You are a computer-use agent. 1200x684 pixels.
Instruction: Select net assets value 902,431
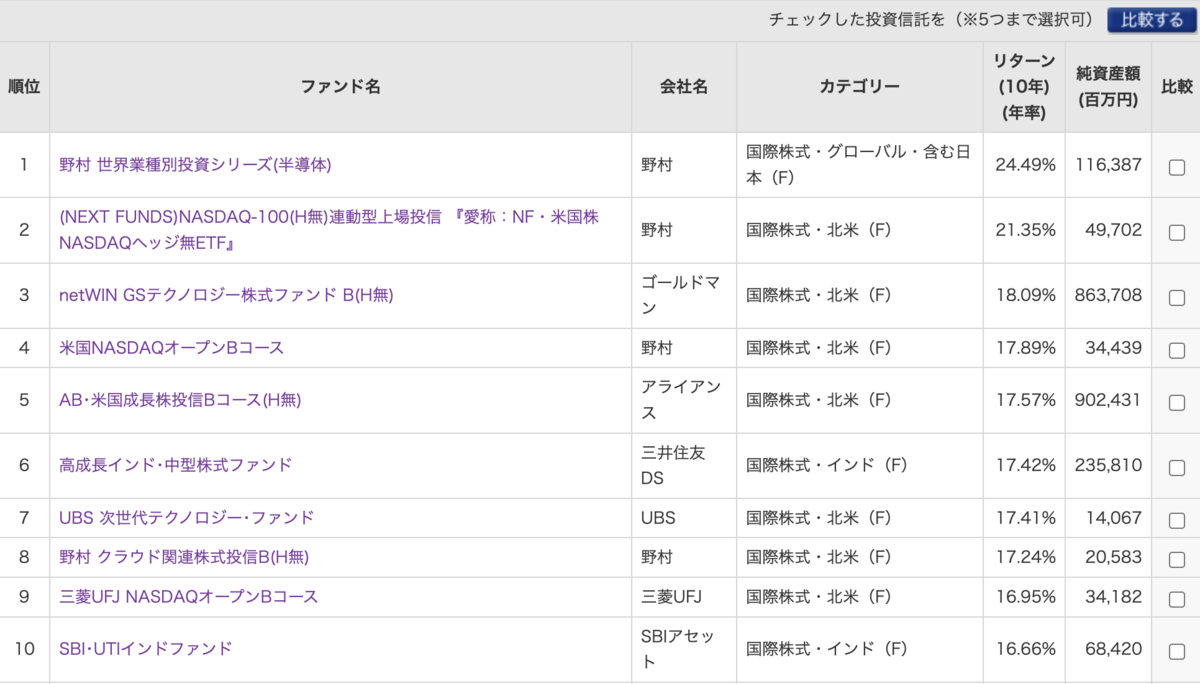click(1109, 400)
